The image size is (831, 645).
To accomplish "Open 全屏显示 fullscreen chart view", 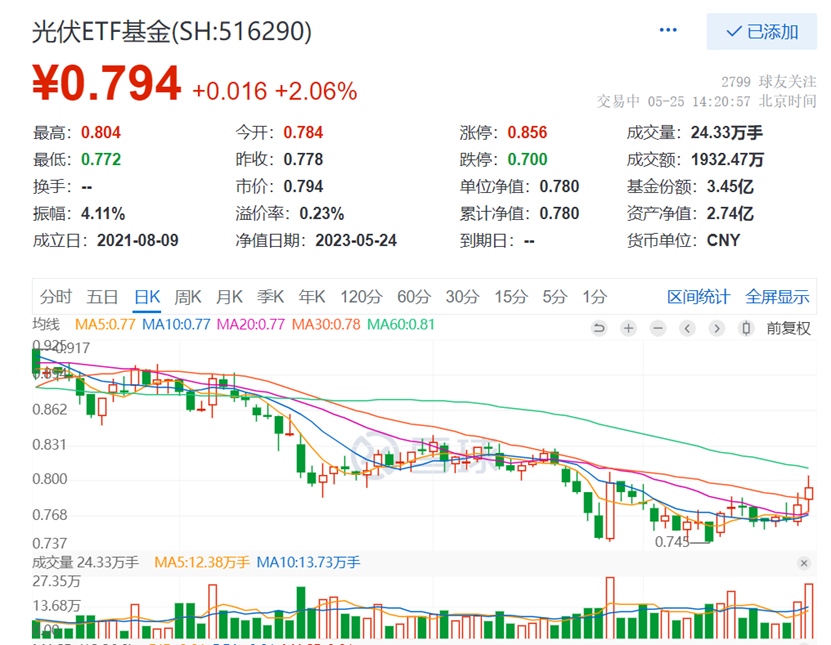I will 777,297.
